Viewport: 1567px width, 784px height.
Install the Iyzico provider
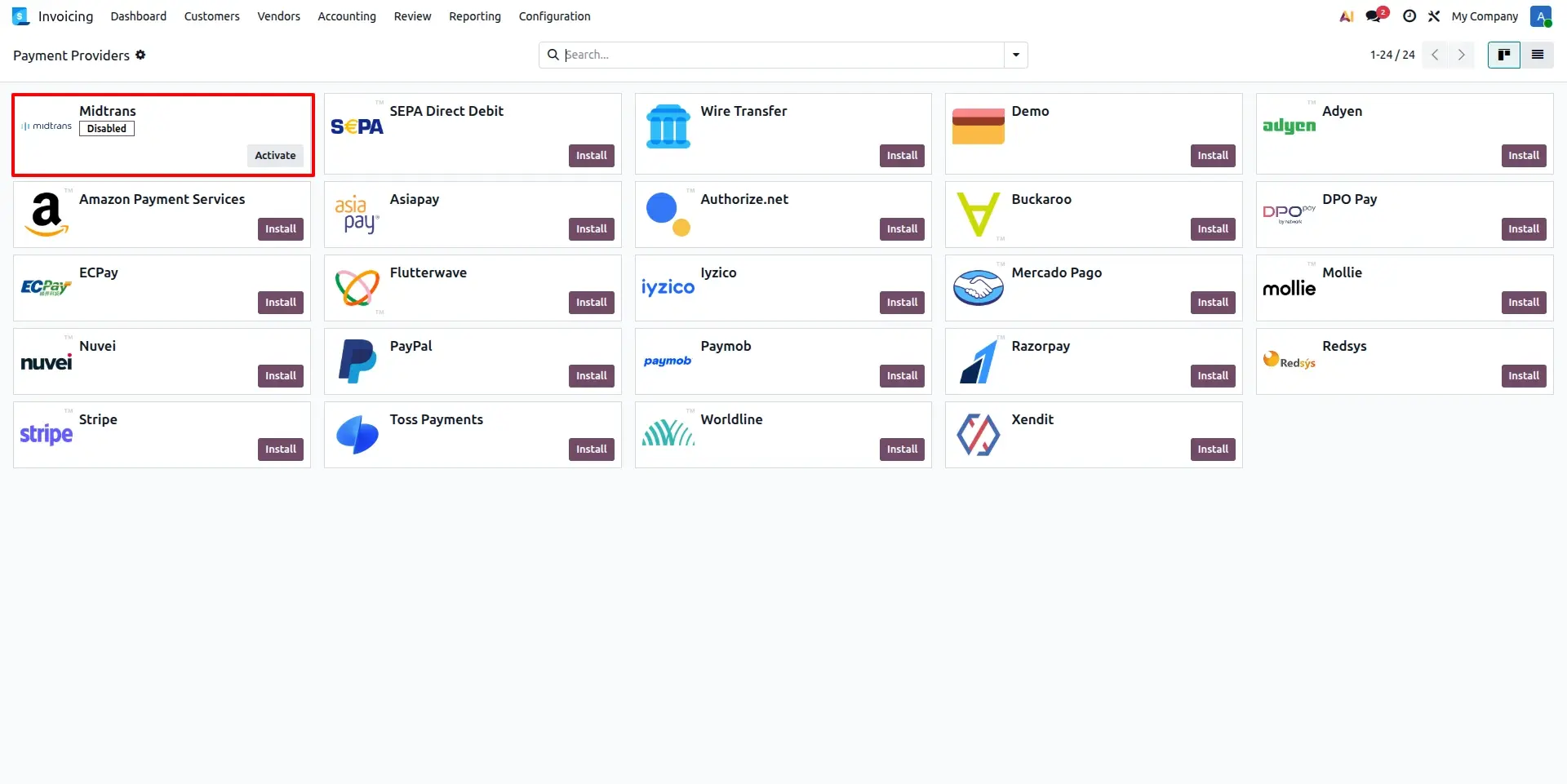coord(902,303)
